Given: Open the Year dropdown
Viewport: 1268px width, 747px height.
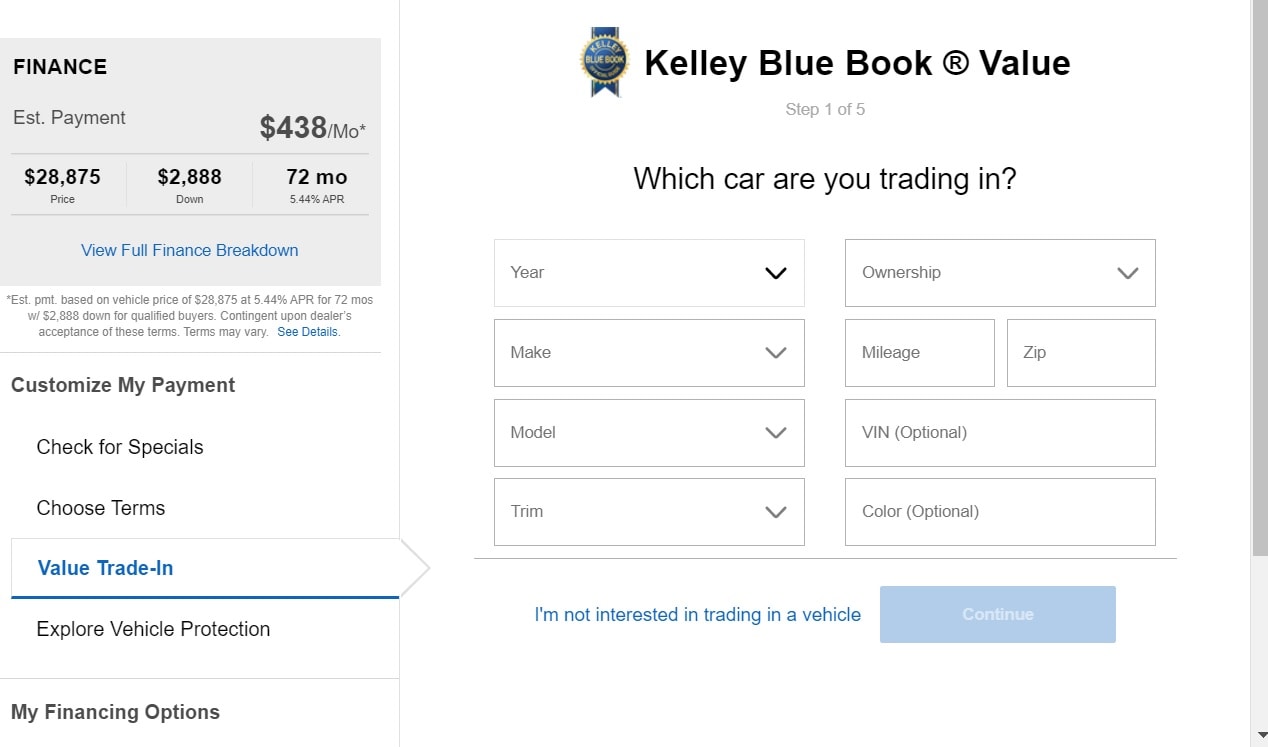Looking at the screenshot, I should tap(649, 273).
